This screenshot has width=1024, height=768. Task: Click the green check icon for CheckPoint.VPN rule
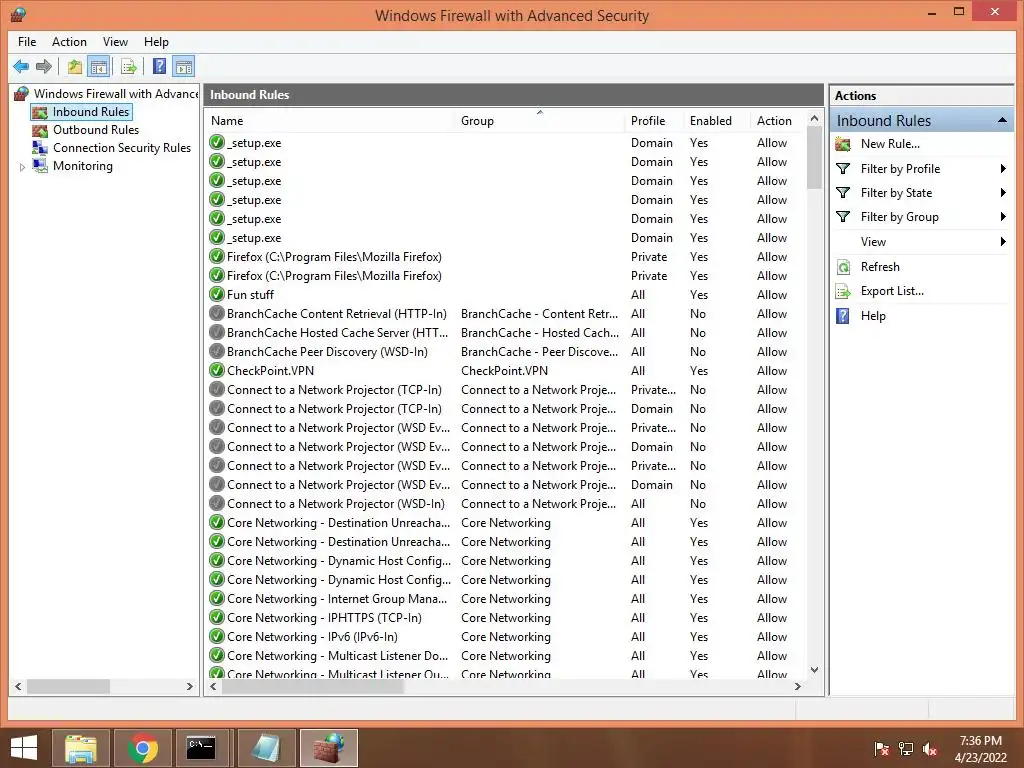[x=217, y=370]
